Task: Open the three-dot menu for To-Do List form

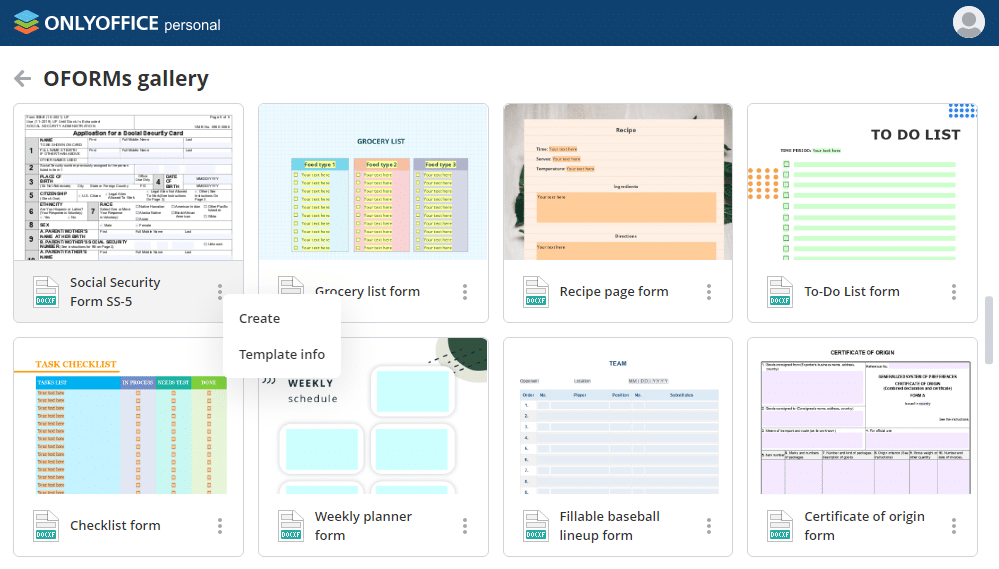Action: pyautogui.click(x=954, y=292)
